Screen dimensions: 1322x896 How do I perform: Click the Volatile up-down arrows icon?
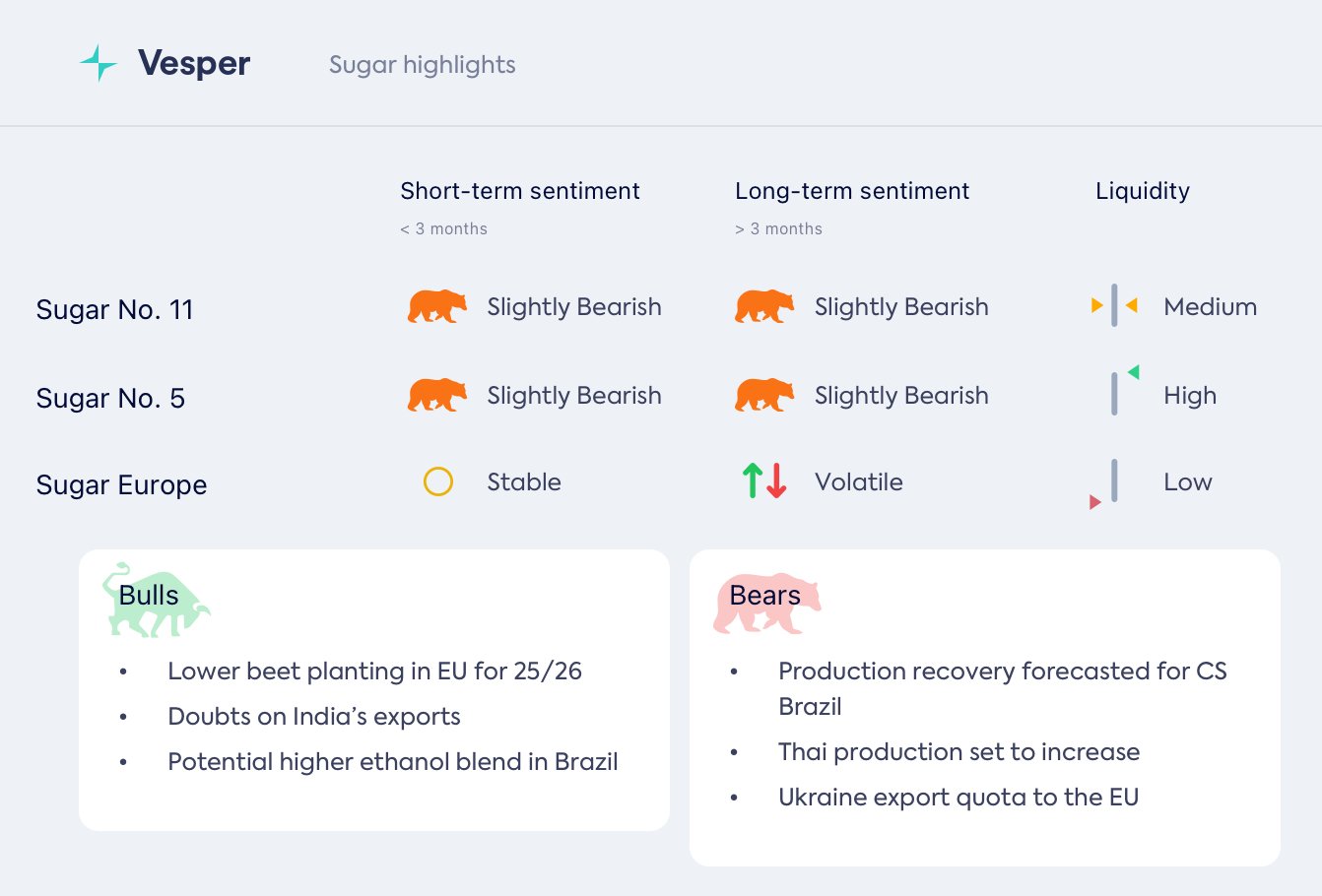click(x=763, y=480)
